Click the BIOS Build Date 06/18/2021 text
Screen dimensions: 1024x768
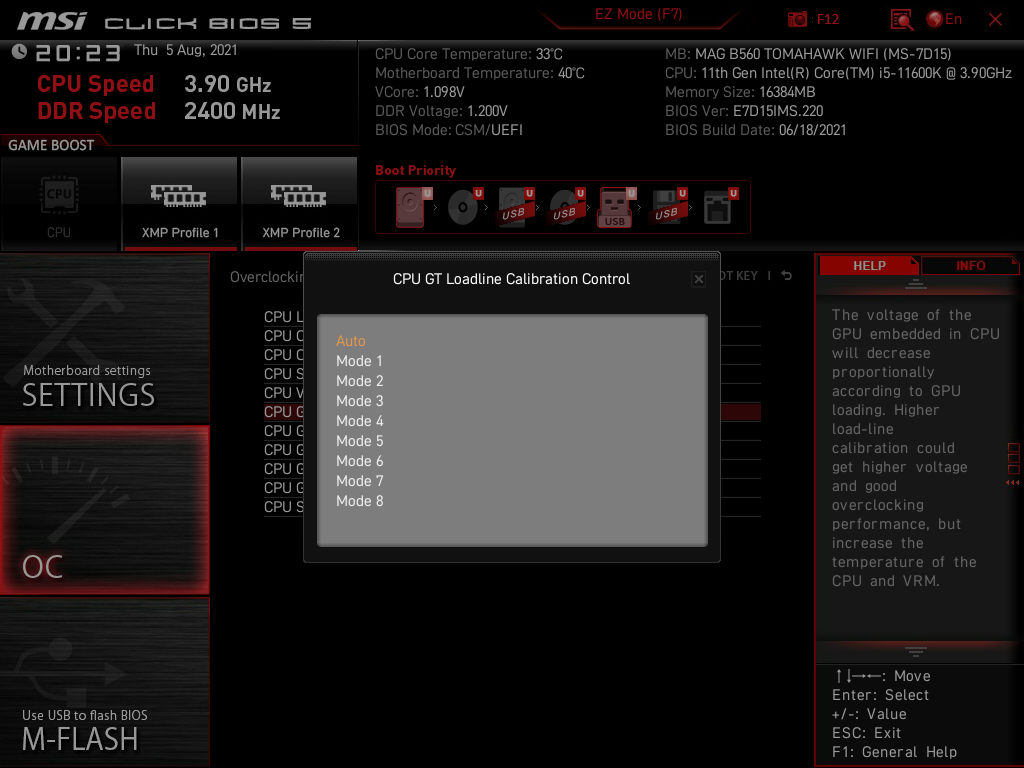tap(756, 130)
